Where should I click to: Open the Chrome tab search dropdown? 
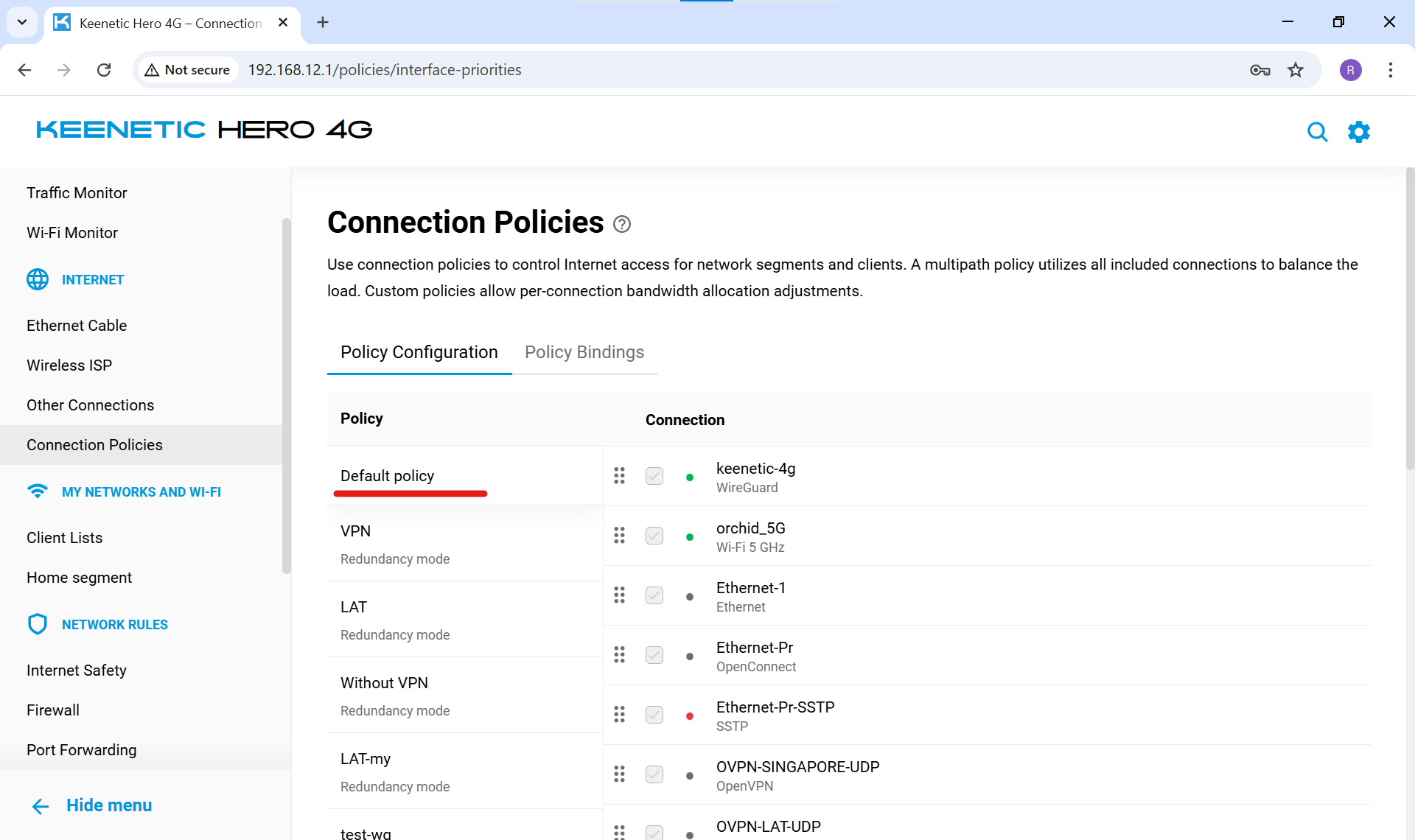pos(22,22)
